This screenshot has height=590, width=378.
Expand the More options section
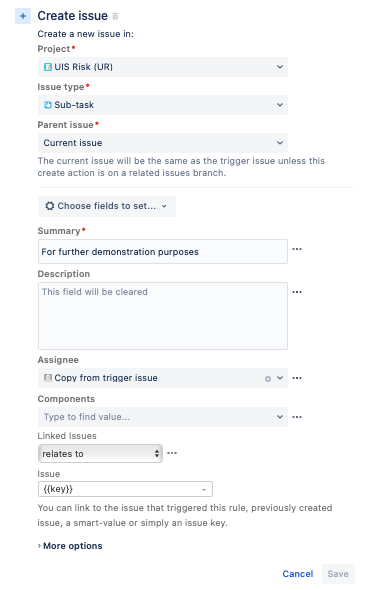[x=70, y=546]
